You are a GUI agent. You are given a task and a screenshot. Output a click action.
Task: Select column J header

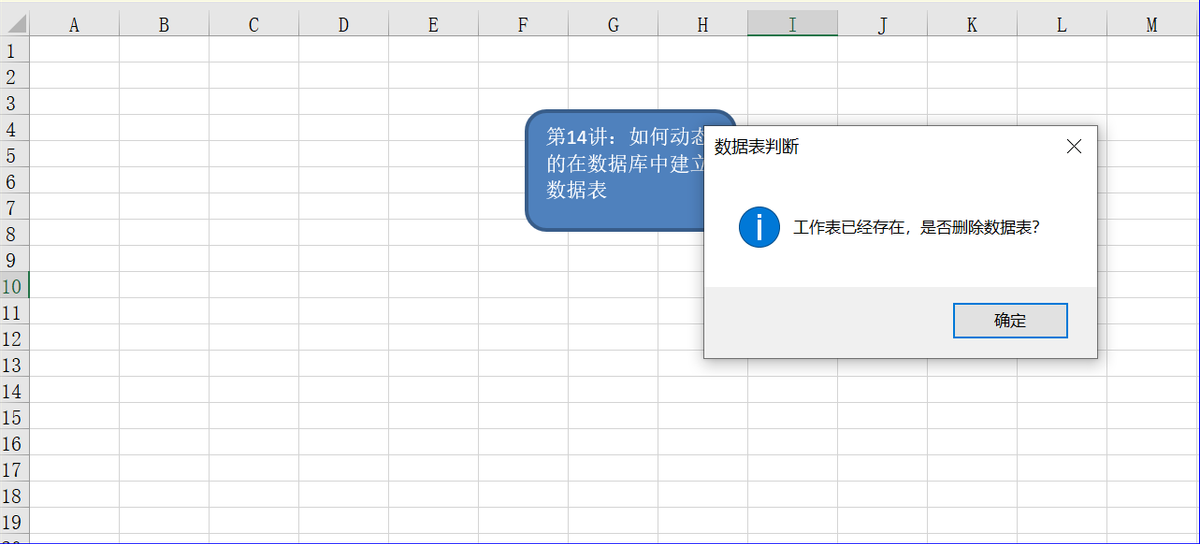point(882,24)
